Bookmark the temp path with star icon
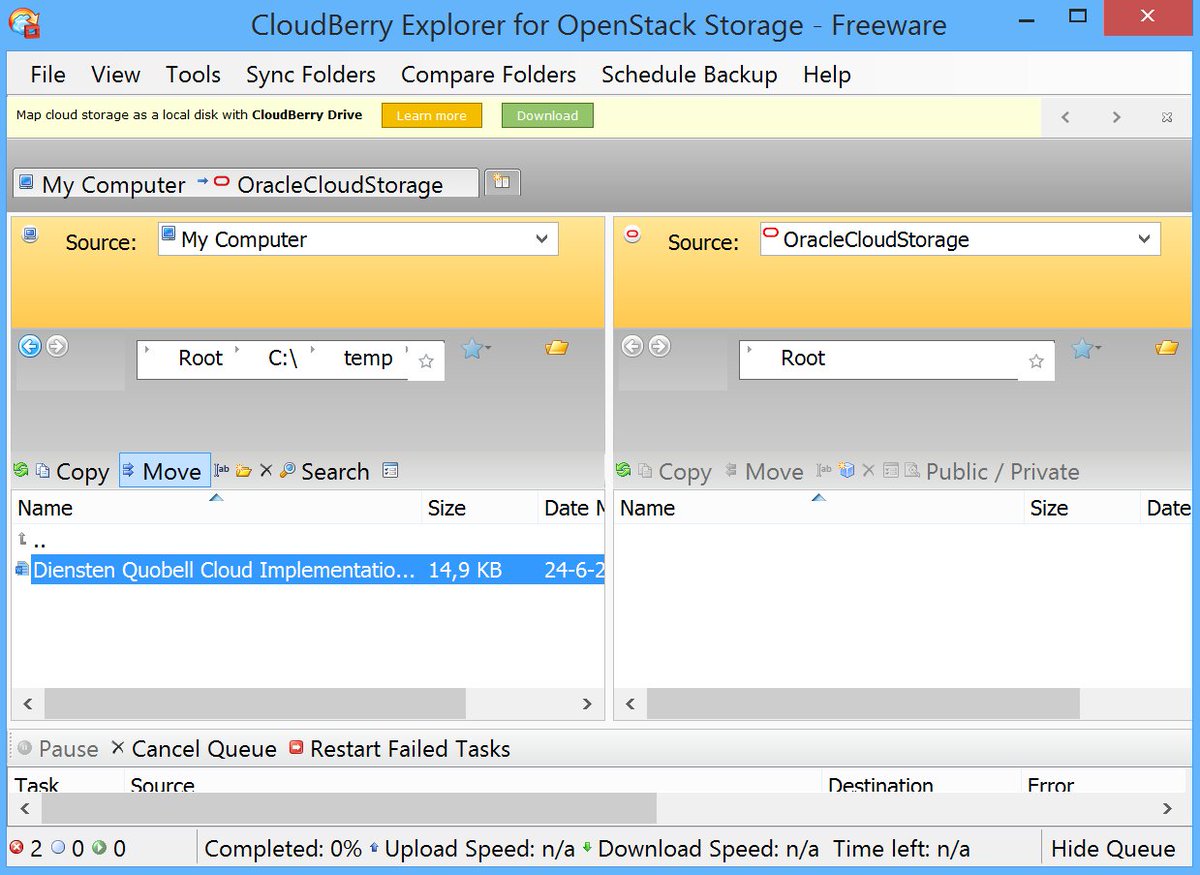Image resolution: width=1200 pixels, height=875 pixels. click(x=426, y=361)
